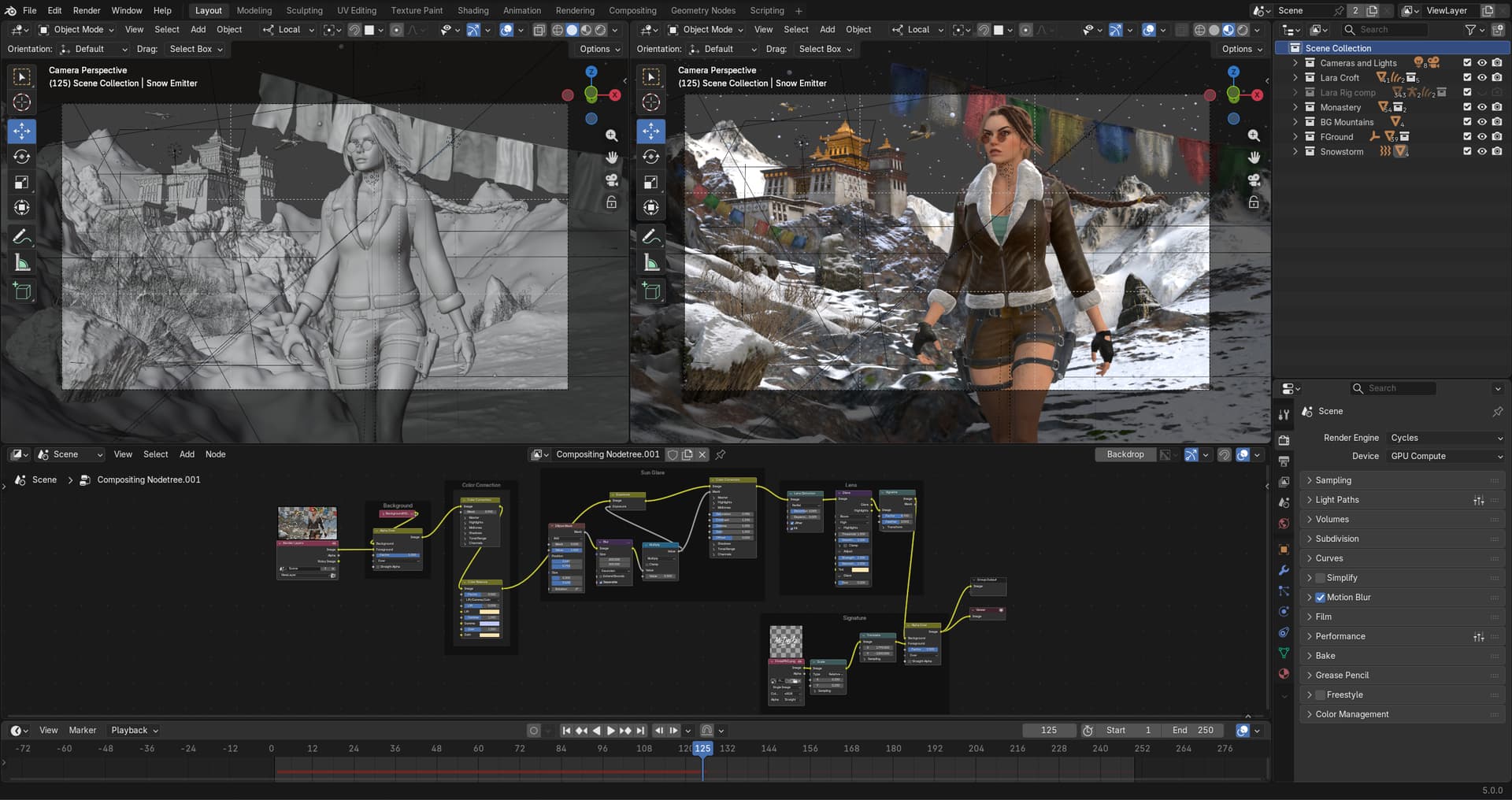Image resolution: width=1512 pixels, height=800 pixels.
Task: Select the Measure tool in left viewport
Action: pyautogui.click(x=22, y=264)
